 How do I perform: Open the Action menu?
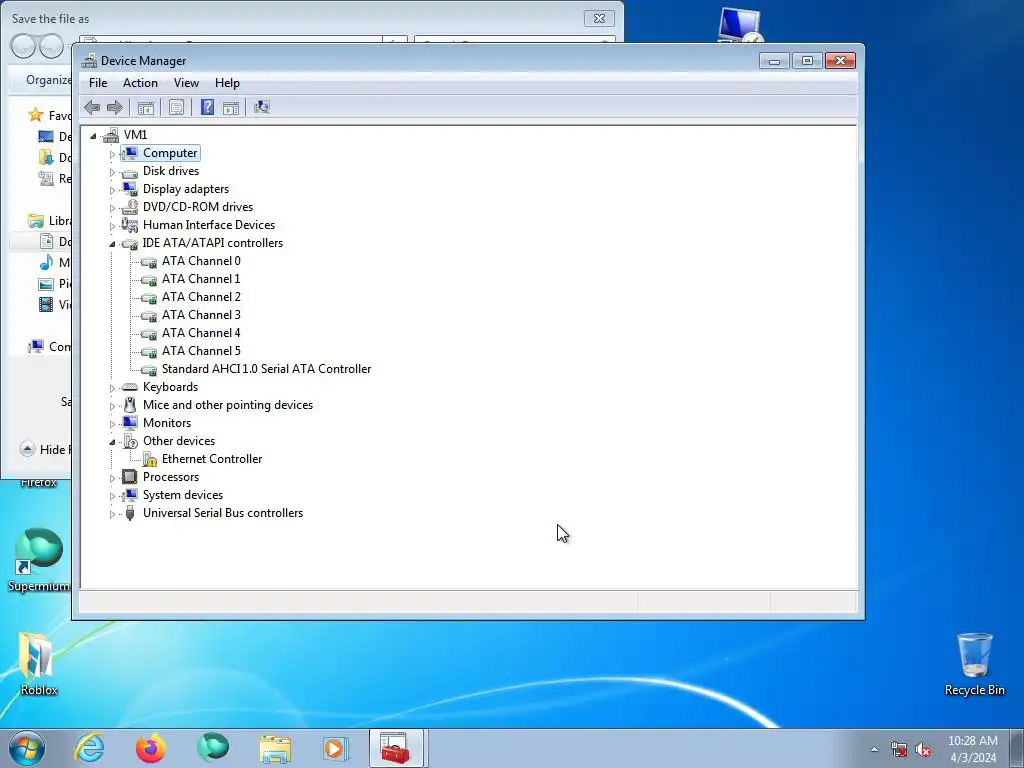tap(140, 83)
